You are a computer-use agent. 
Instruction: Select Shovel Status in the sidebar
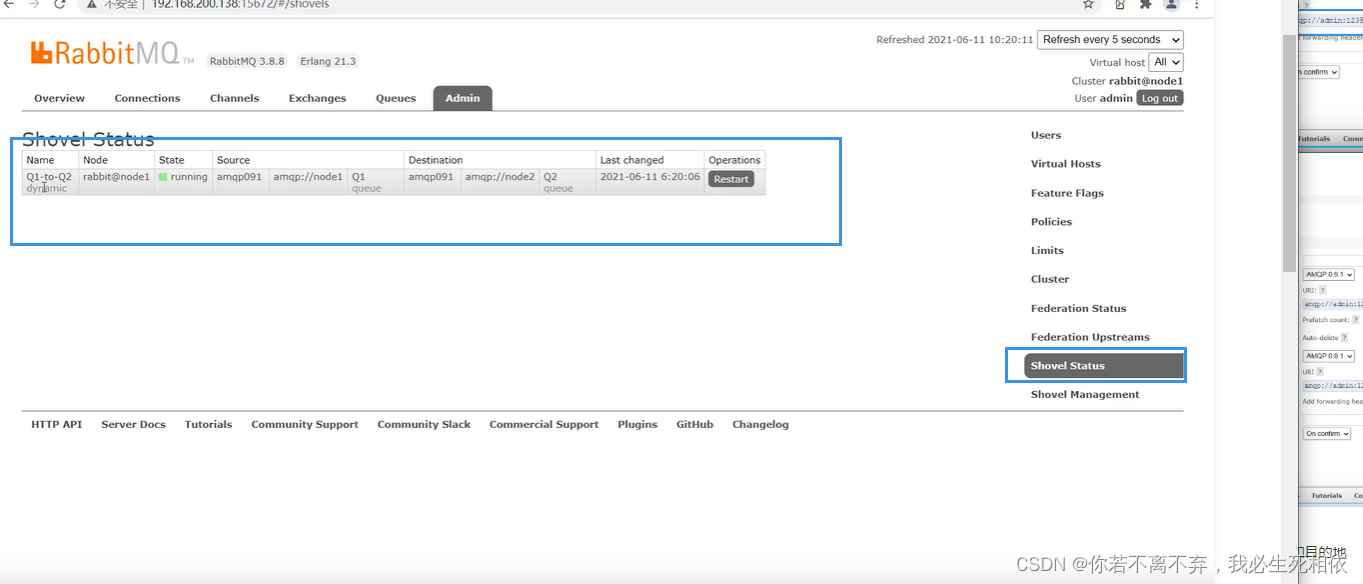point(1104,366)
